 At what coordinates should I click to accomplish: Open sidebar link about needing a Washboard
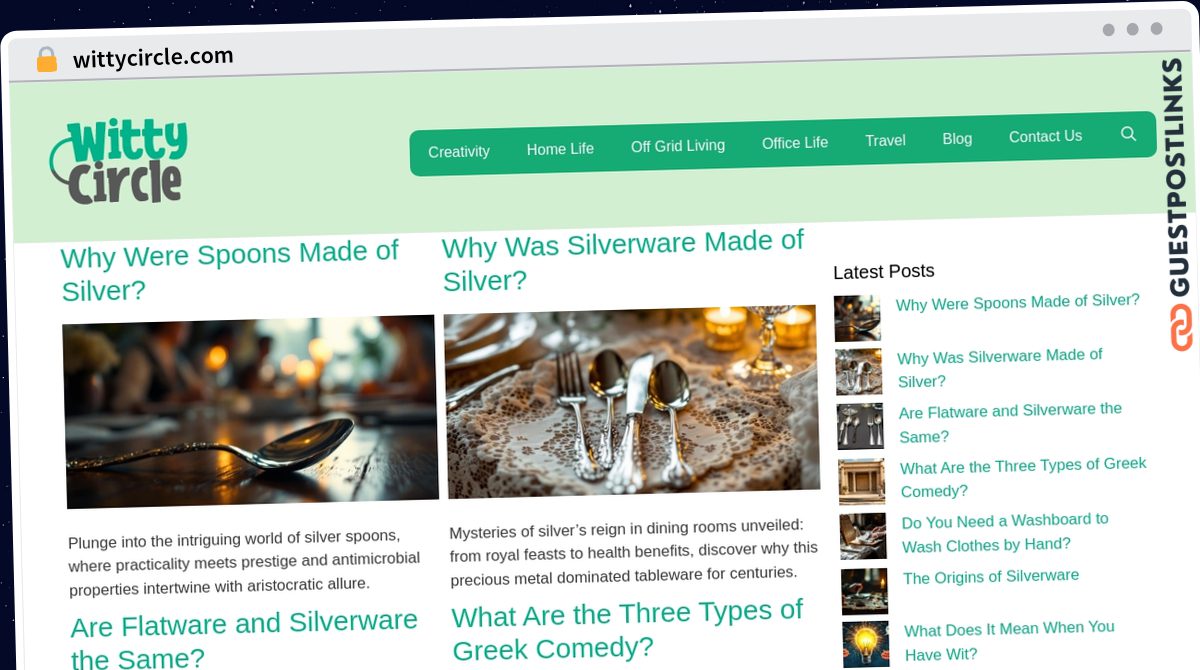[1005, 533]
